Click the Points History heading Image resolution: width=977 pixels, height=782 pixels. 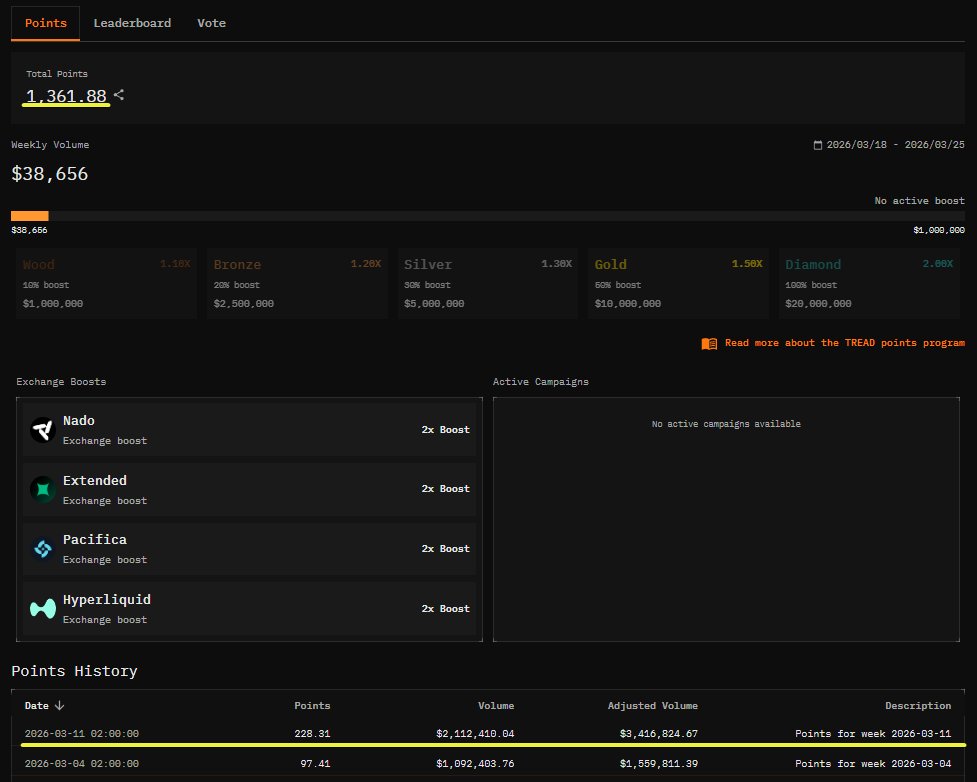pos(74,671)
